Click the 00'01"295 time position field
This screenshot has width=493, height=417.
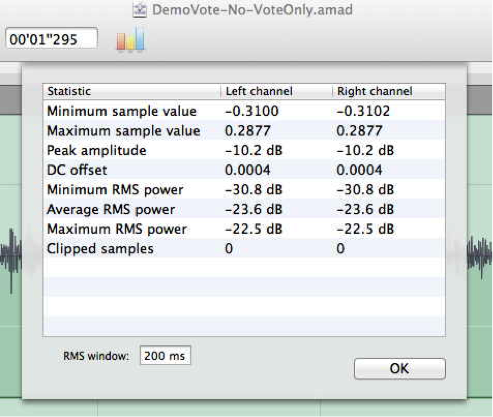coord(52,39)
